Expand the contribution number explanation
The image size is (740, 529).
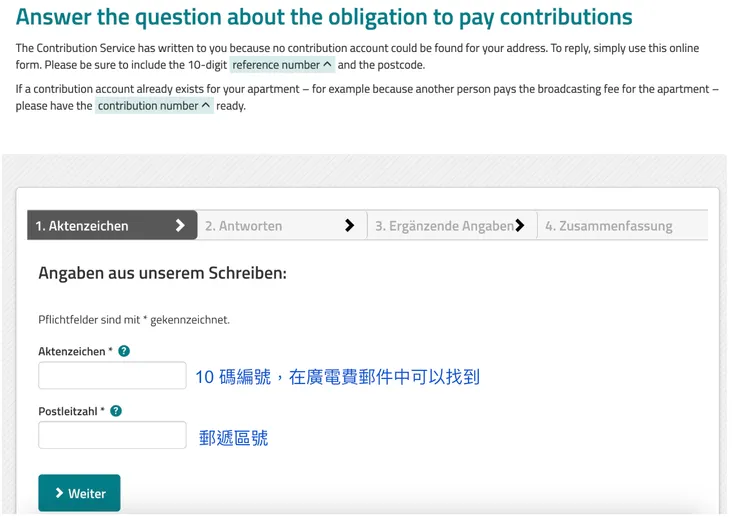click(154, 106)
